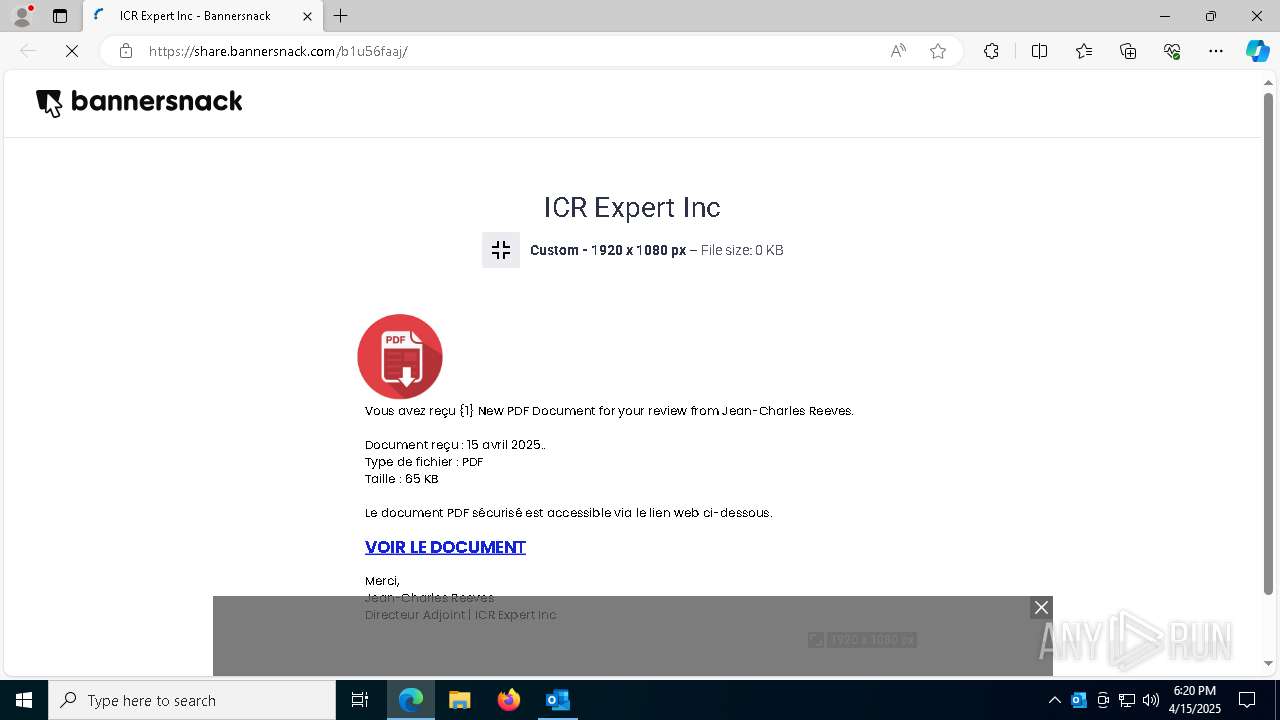Open Microsoft Edge from taskbar

click(x=411, y=700)
